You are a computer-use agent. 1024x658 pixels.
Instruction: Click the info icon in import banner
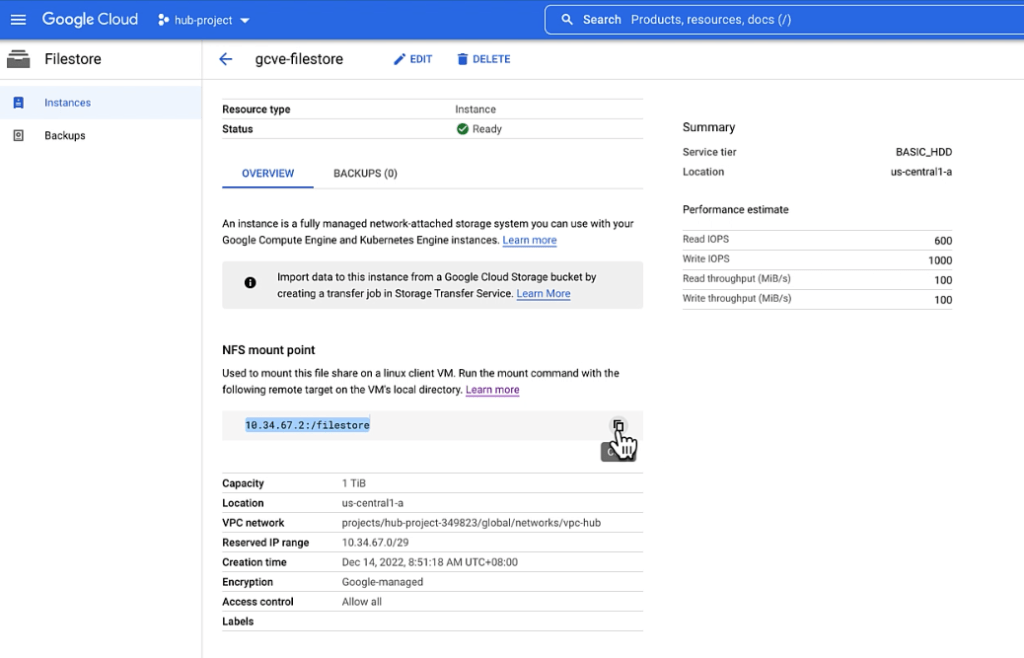point(250,283)
